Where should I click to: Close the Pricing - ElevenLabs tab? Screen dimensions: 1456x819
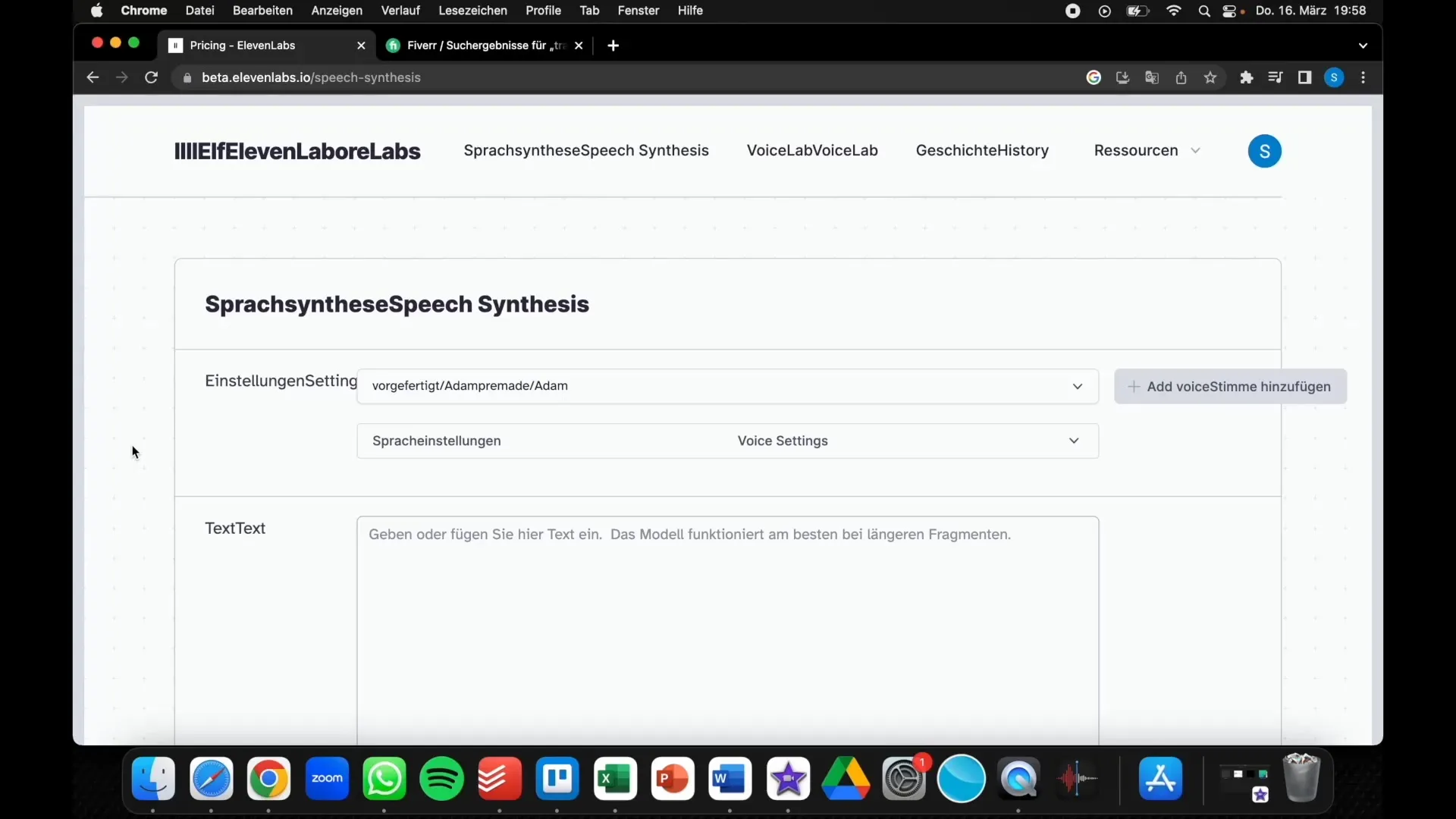coord(361,45)
